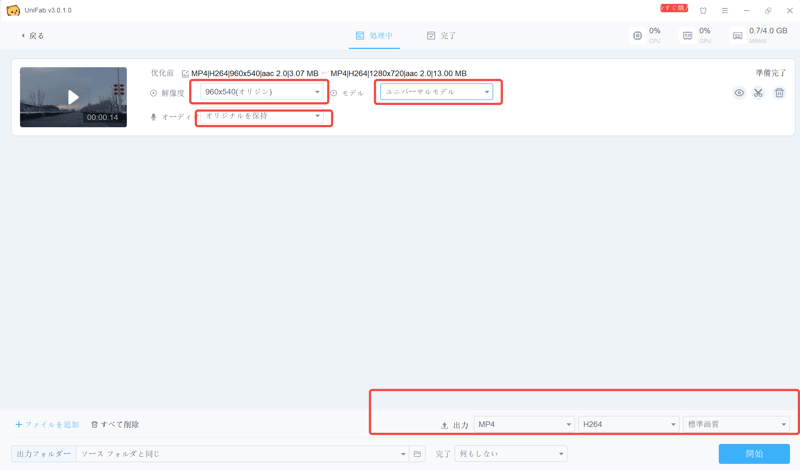The image size is (800, 470).
Task: Expand the H264 codec dropdown
Action: pyautogui.click(x=628, y=425)
